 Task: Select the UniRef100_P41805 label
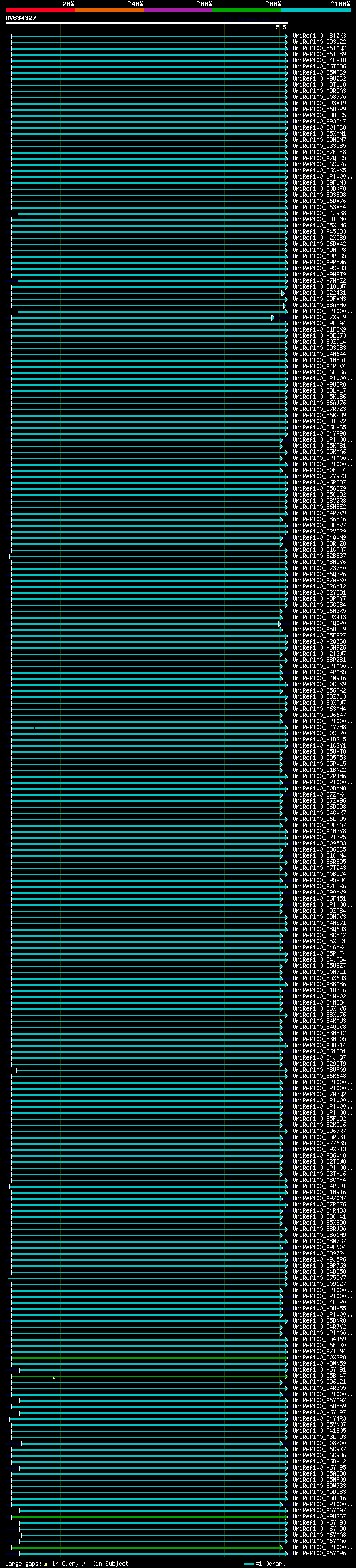pos(319,1431)
